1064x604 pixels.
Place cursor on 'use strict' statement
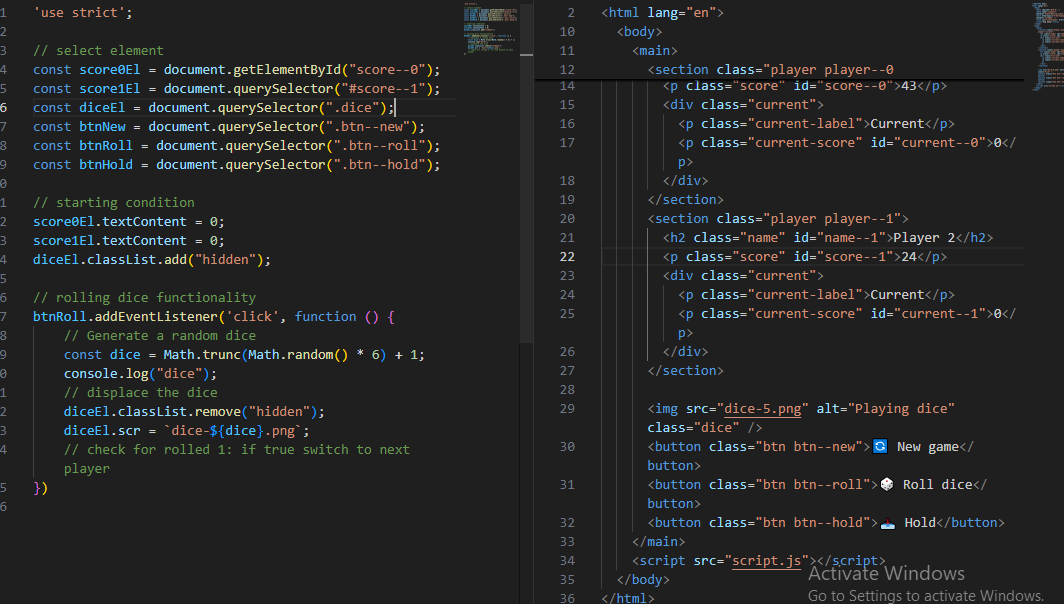(x=83, y=13)
